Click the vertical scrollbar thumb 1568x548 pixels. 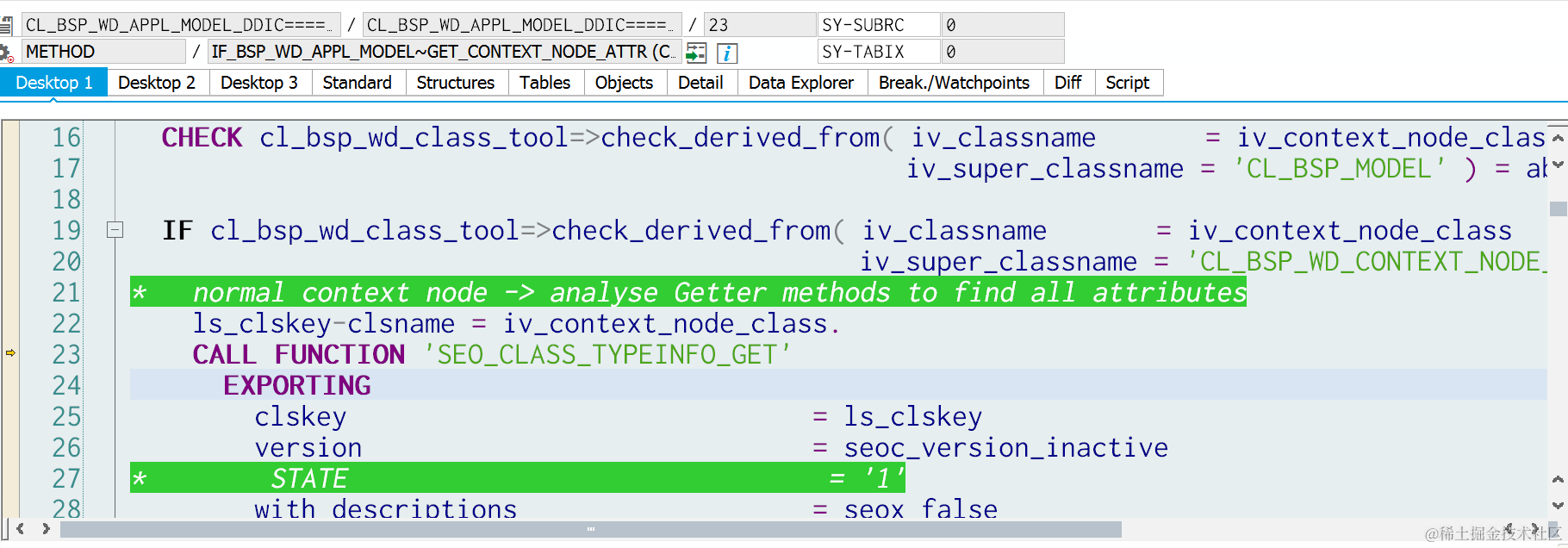tap(1558, 209)
